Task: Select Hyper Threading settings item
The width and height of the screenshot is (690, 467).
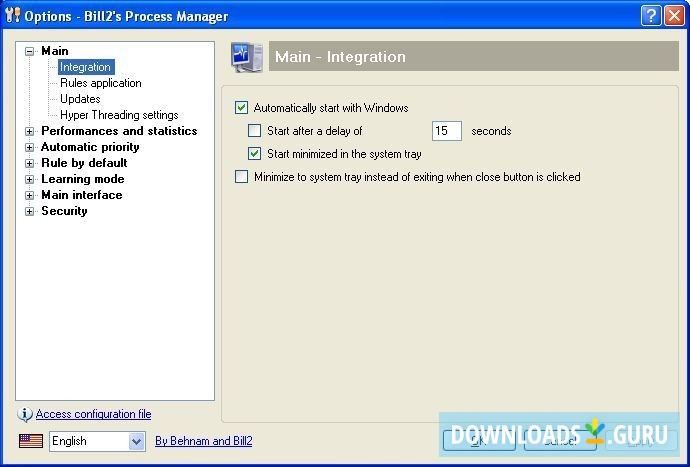Action: click(x=119, y=115)
